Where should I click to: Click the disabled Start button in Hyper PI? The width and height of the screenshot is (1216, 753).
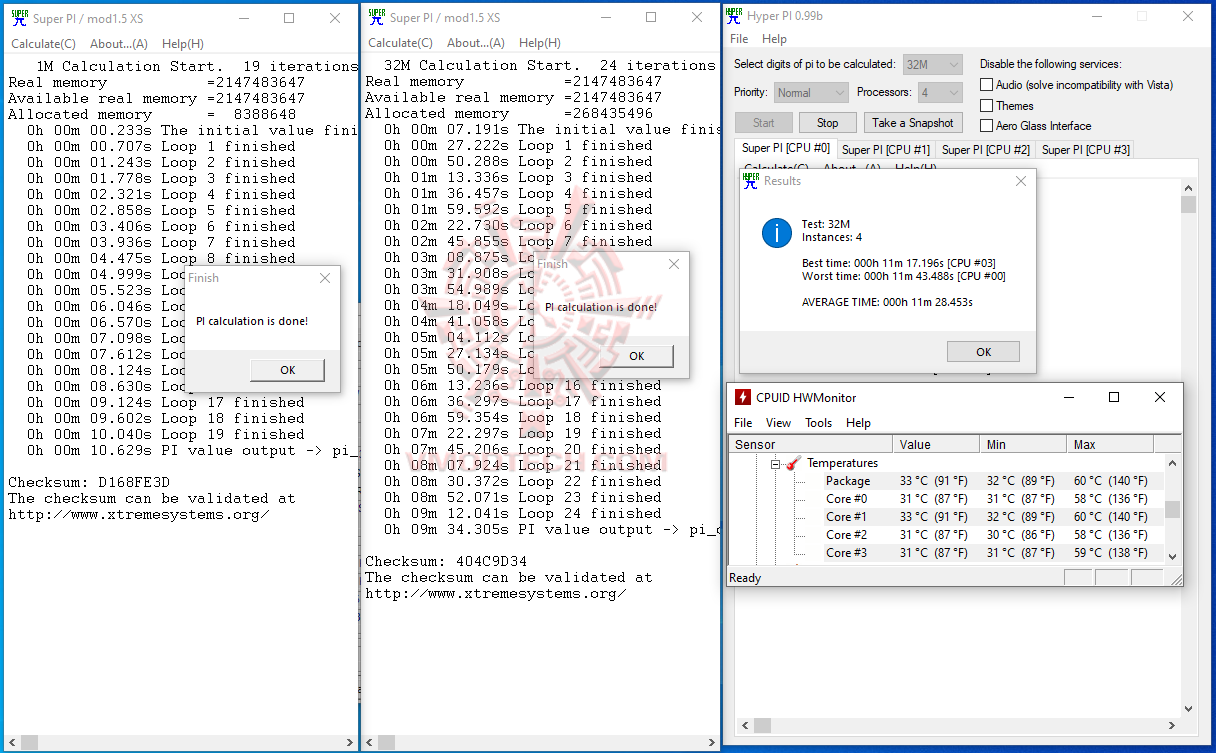pos(764,123)
